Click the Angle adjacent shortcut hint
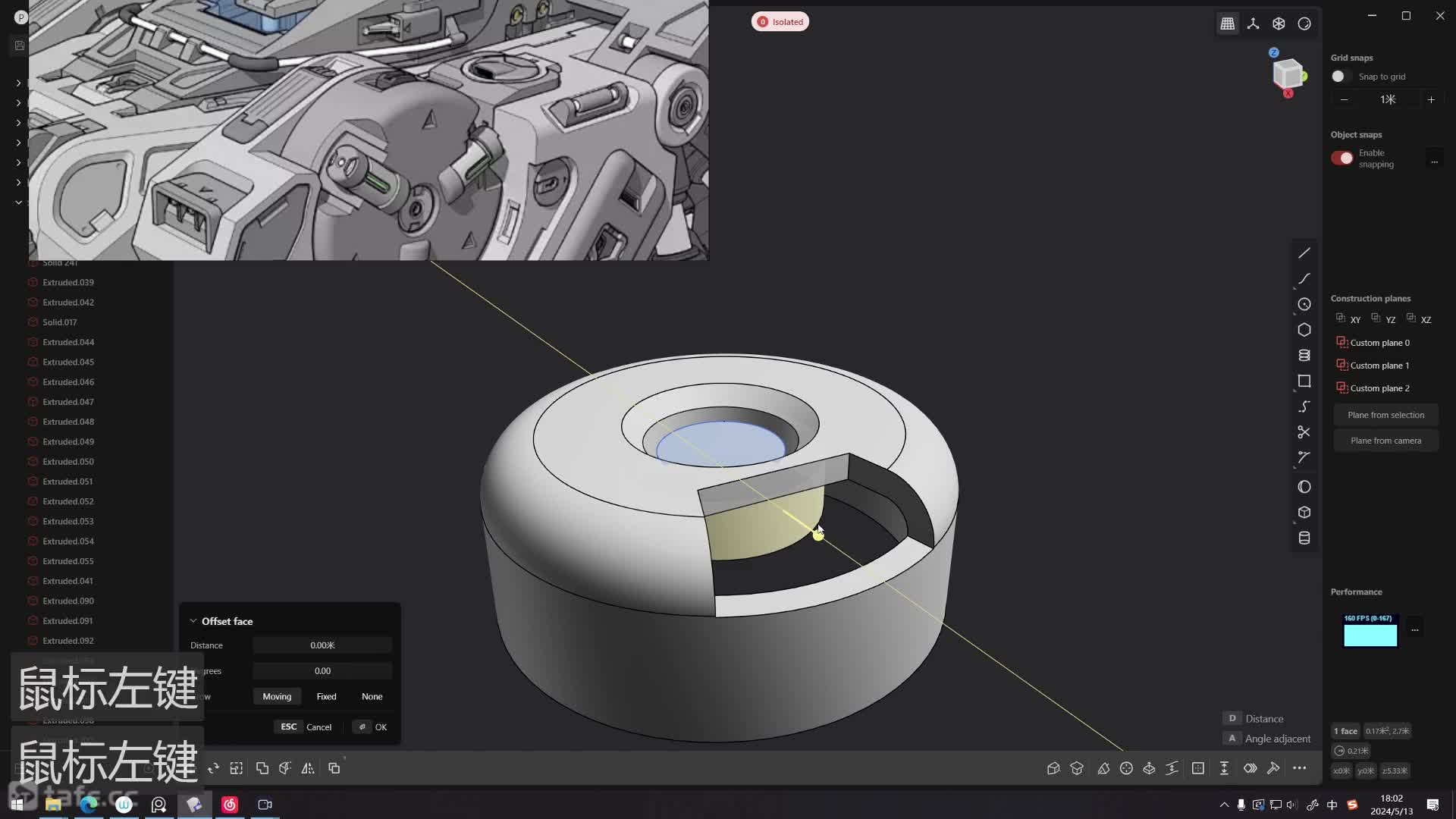 pos(1267,739)
